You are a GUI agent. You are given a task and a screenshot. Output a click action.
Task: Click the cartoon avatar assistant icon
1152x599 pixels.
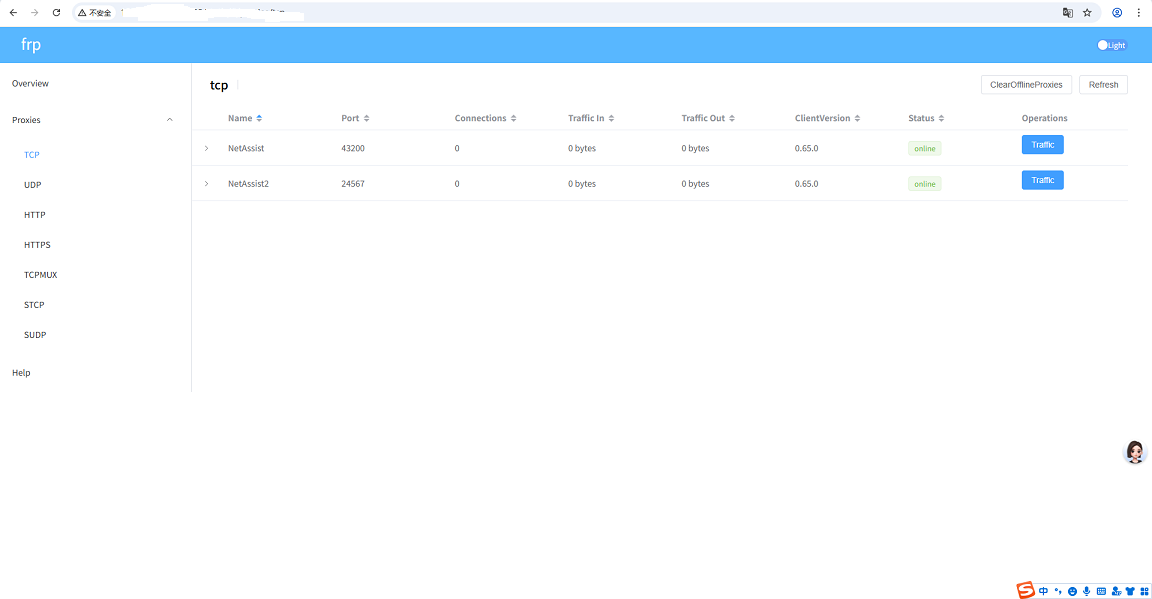coord(1135,452)
